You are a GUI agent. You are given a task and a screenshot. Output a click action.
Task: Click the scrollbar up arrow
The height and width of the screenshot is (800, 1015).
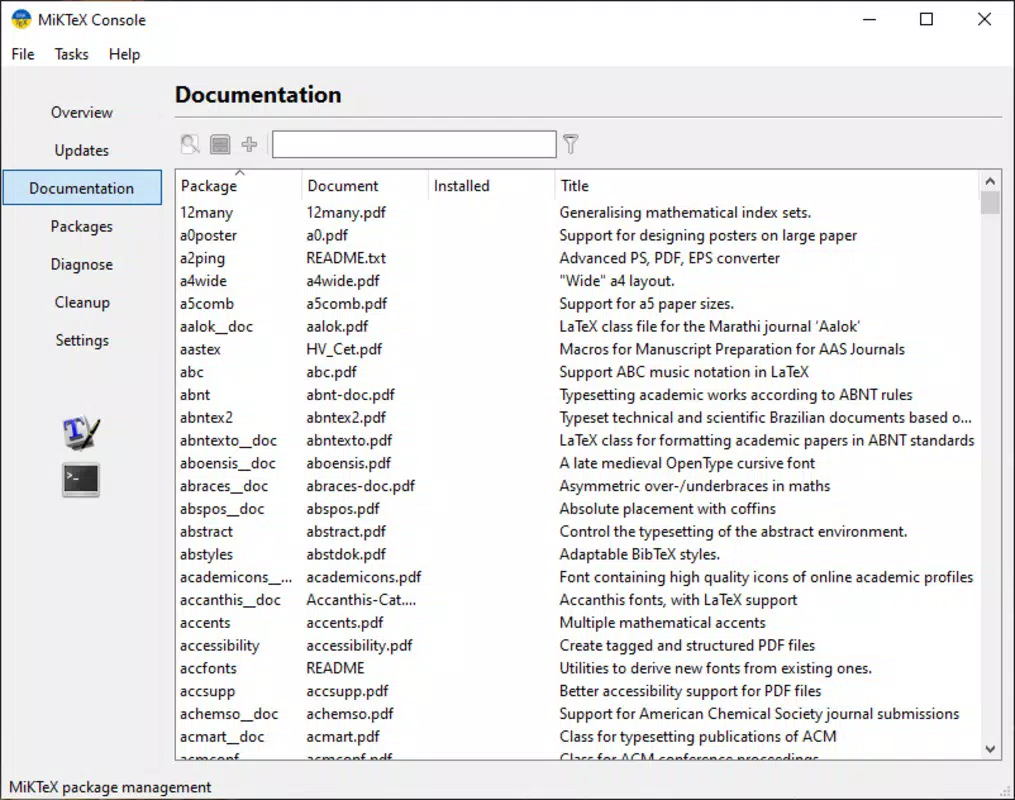tap(990, 181)
